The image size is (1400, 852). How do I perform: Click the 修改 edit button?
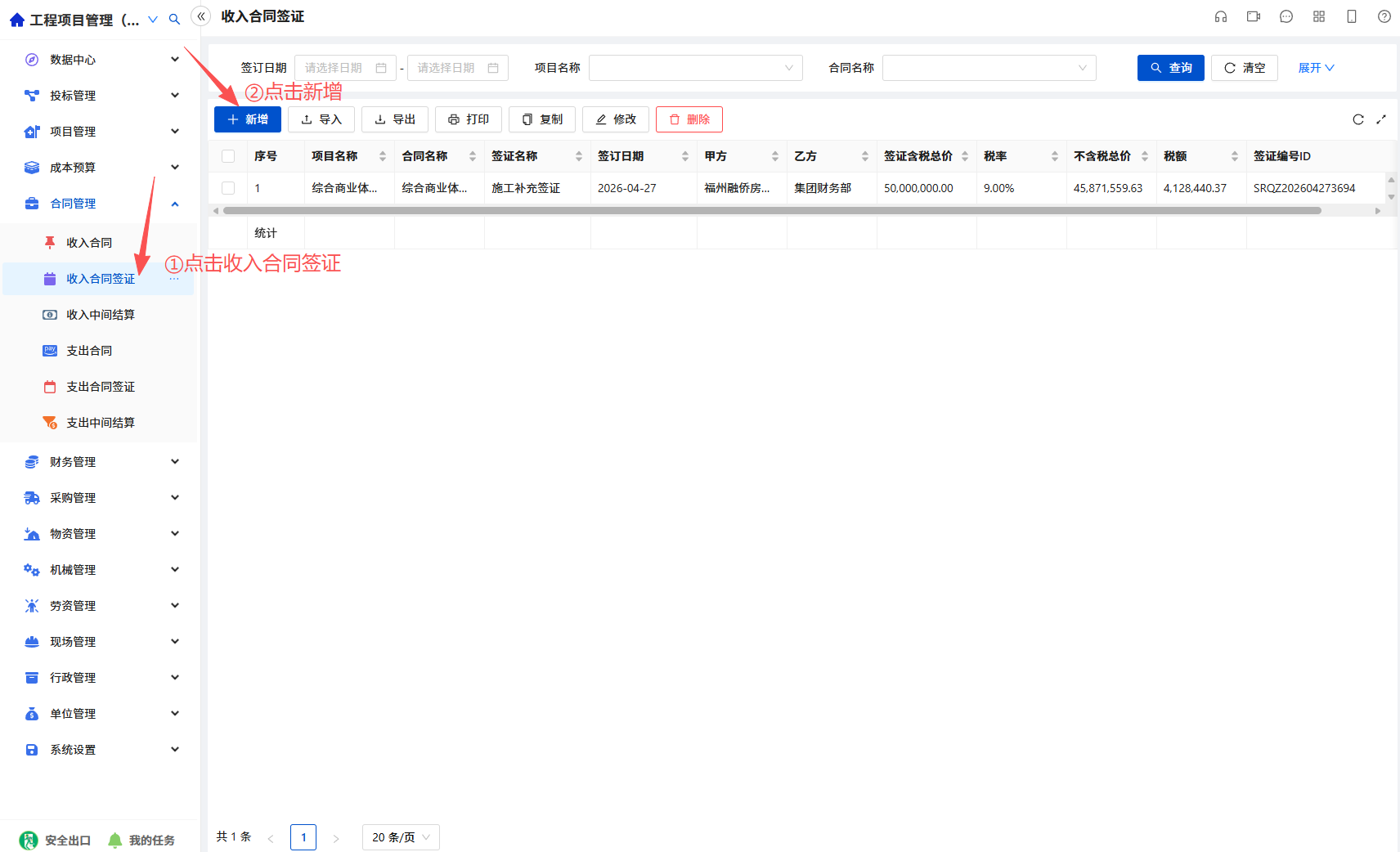click(616, 119)
